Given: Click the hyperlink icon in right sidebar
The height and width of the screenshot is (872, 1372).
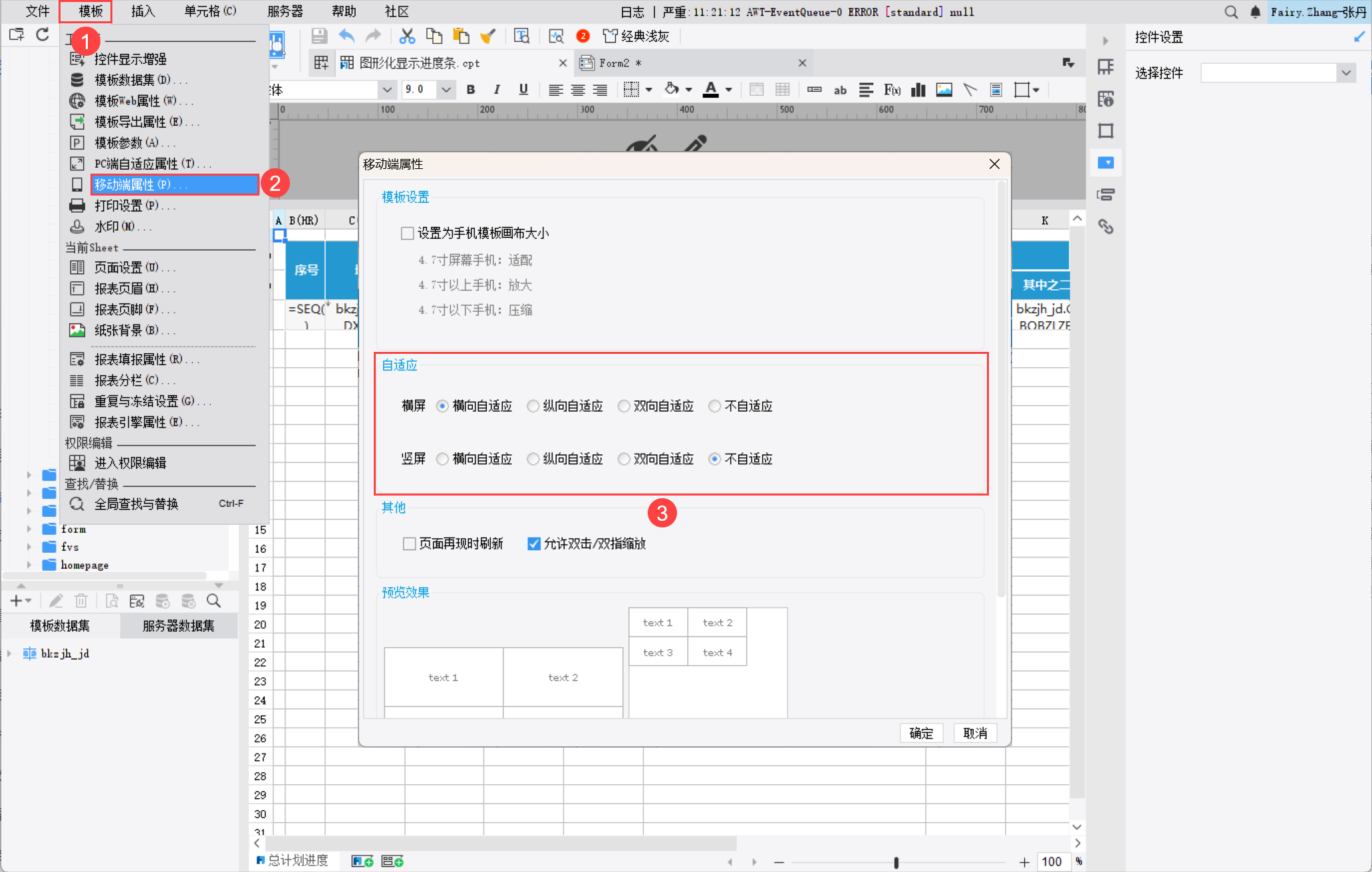Looking at the screenshot, I should pyautogui.click(x=1105, y=227).
